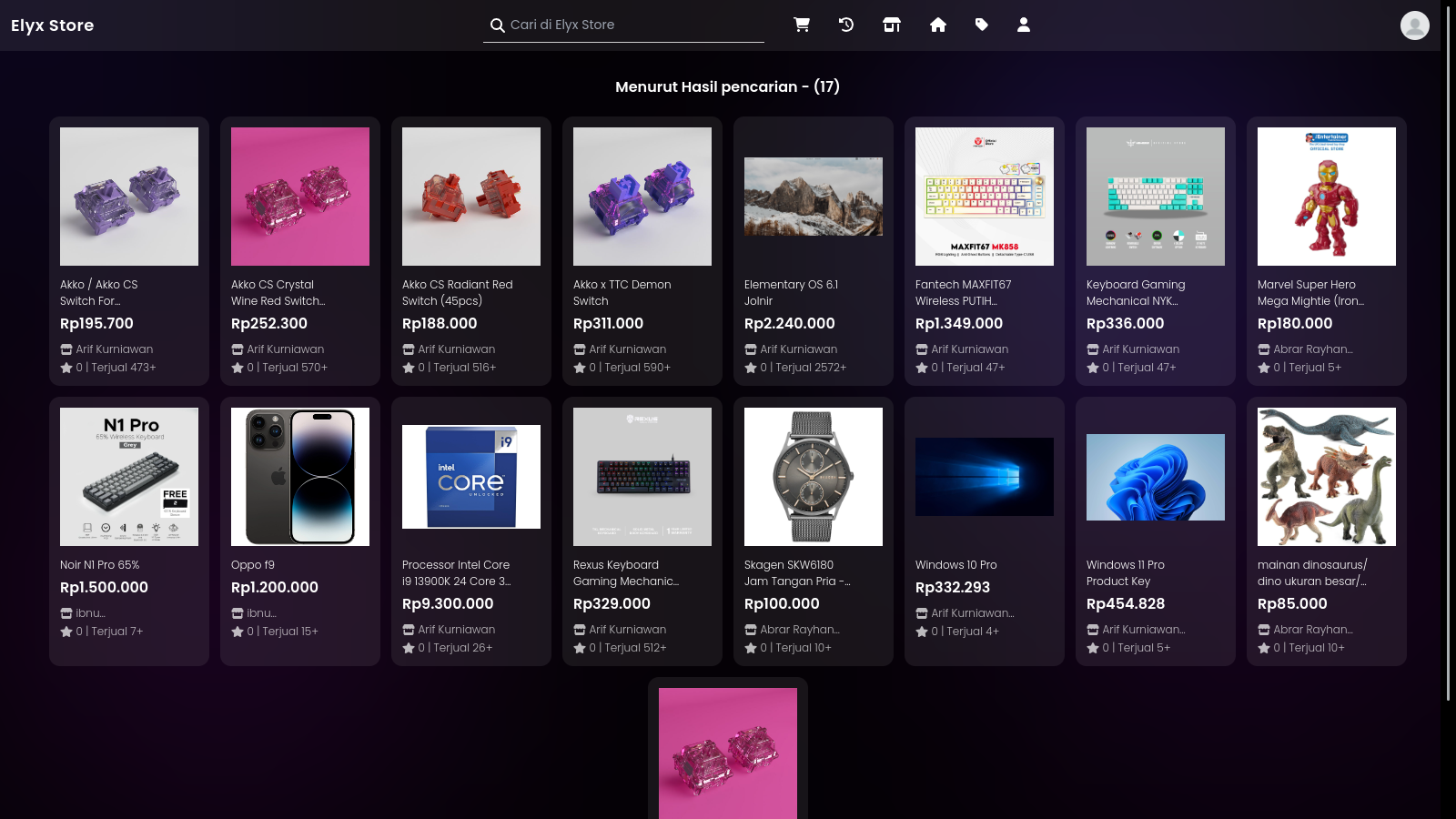Viewport: 1456px width, 819px height.
Task: Select seller Abrar Rayhan on Marvel card
Action: pos(1310,349)
